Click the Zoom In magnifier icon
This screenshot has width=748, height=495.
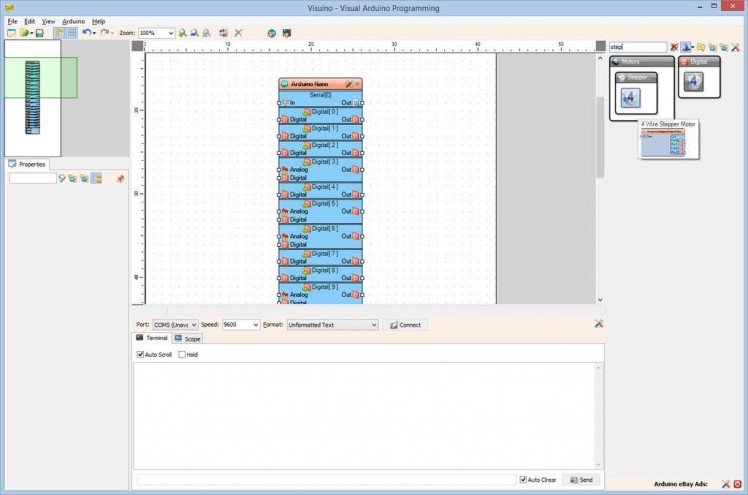point(183,33)
